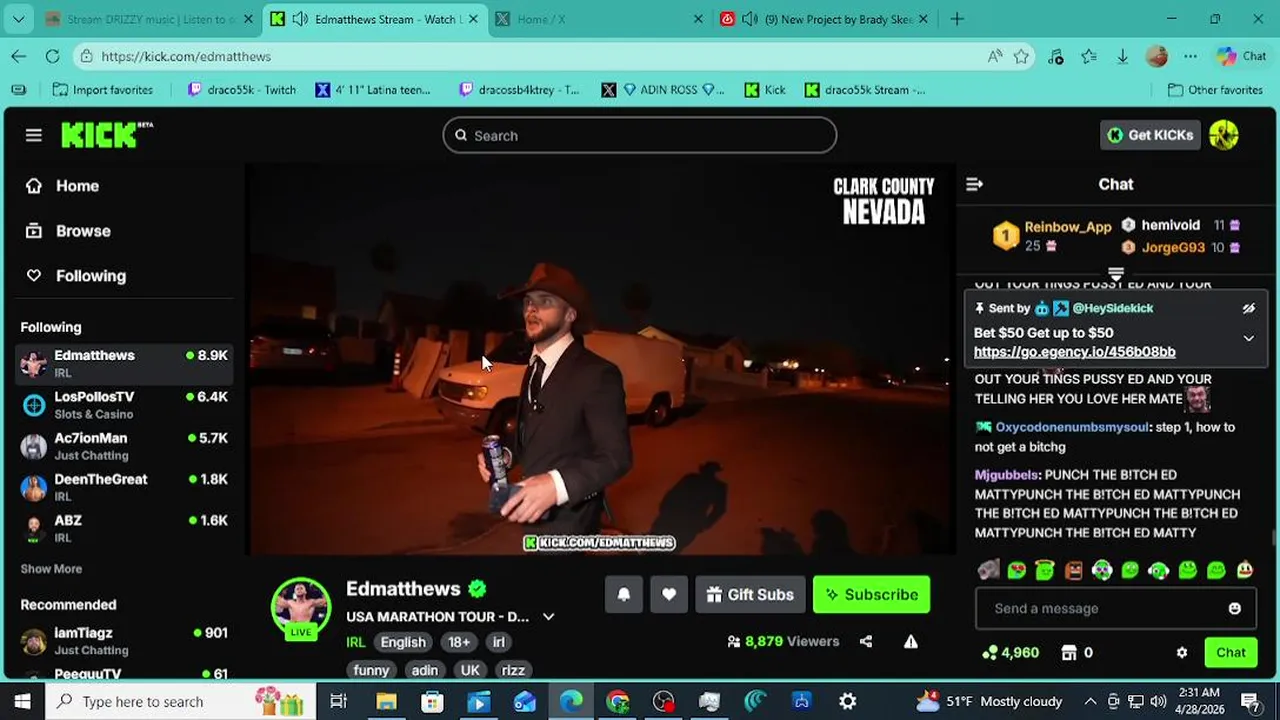Open the Kick hamburger sidebar menu
This screenshot has height=720, width=1280.
tap(34, 135)
